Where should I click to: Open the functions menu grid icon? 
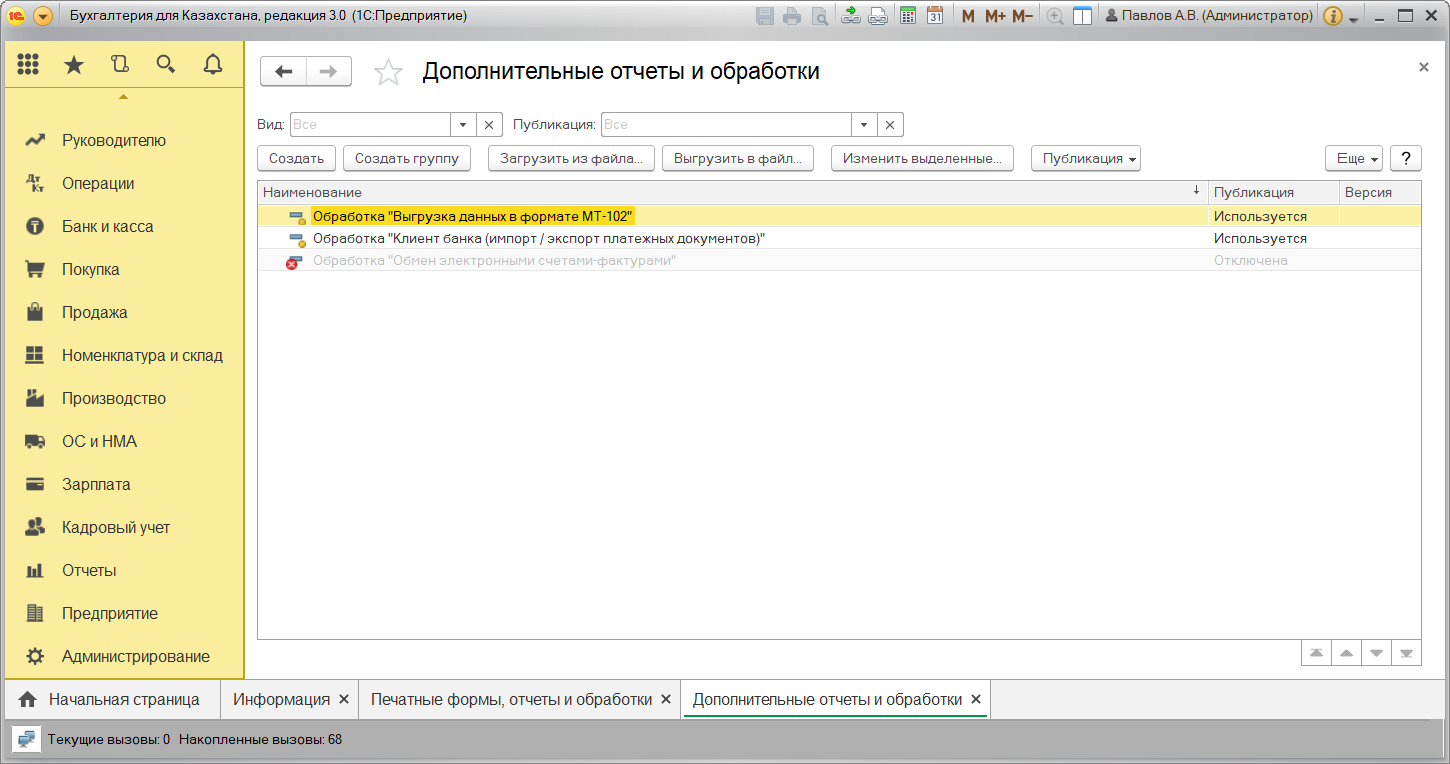28,65
